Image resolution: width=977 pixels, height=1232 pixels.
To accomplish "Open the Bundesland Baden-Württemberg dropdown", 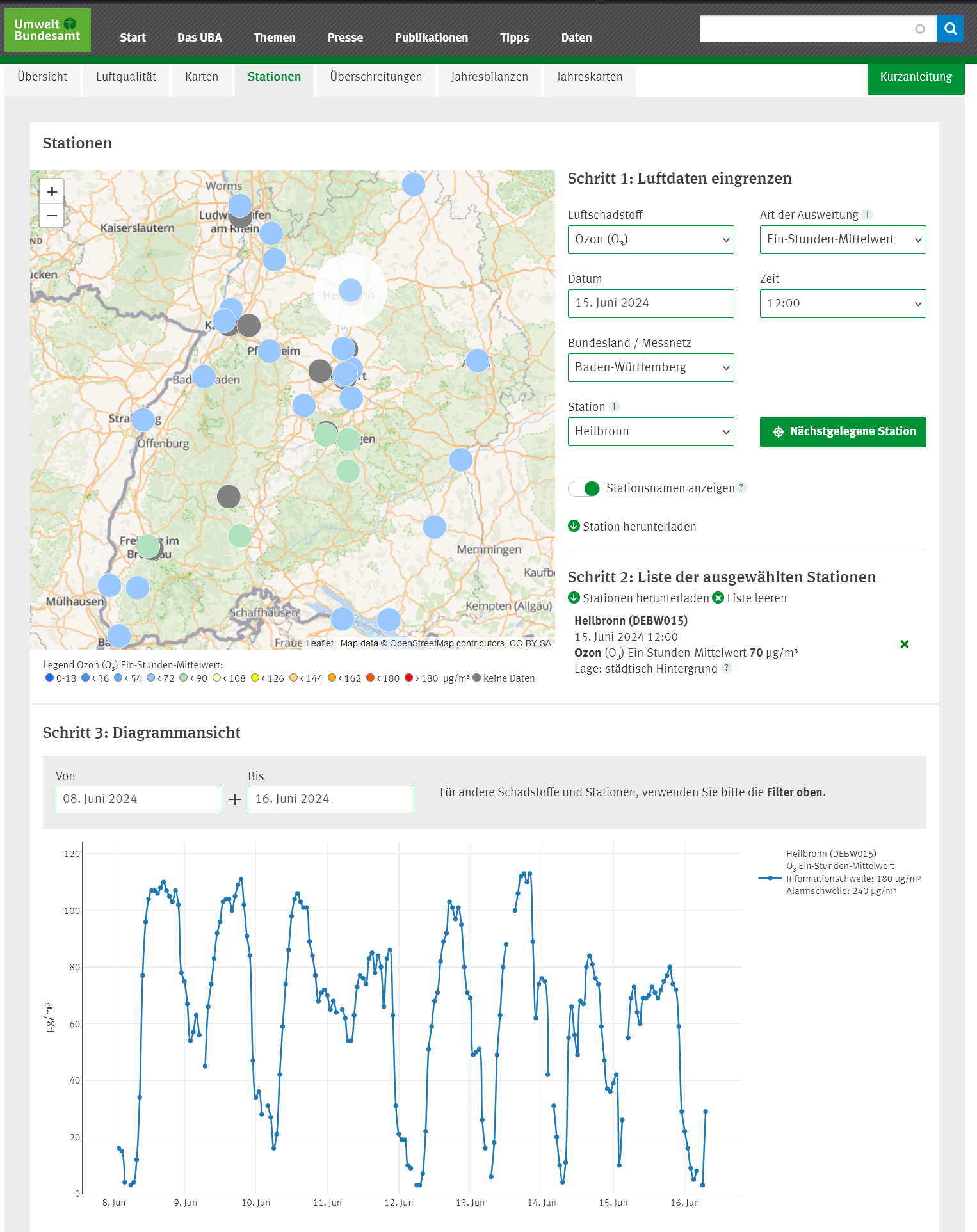I will (650, 367).
